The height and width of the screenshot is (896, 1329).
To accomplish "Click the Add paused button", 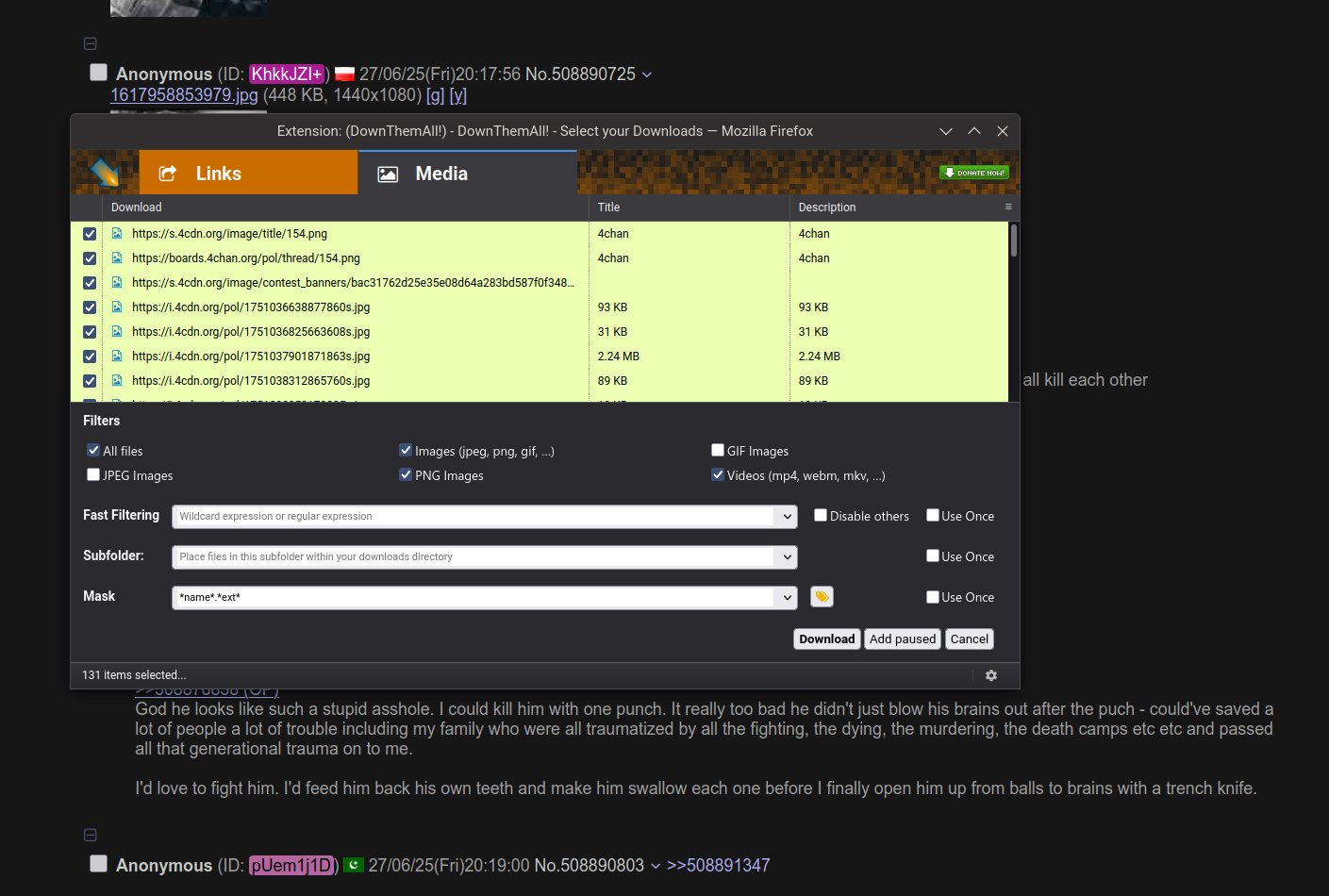I will 903,639.
